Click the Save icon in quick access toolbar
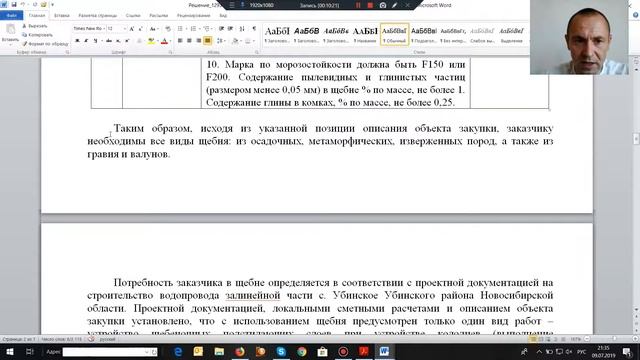Viewport: 640px width, 360px height. (x=14, y=4)
